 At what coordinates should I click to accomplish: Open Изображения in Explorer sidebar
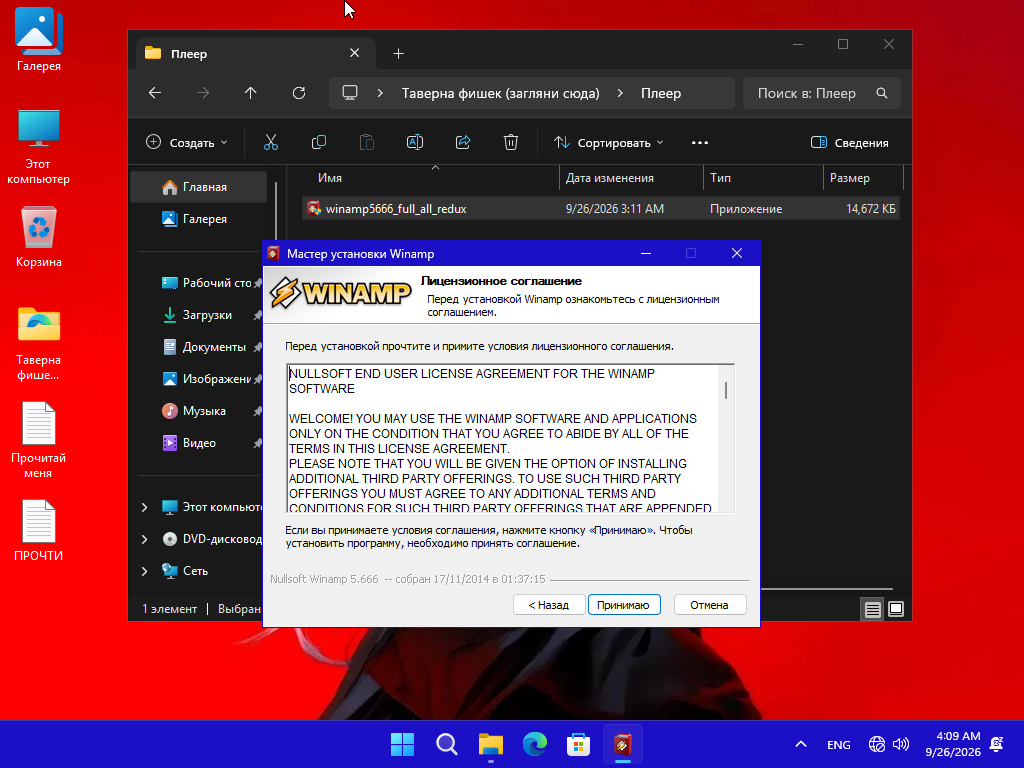[x=199, y=379]
